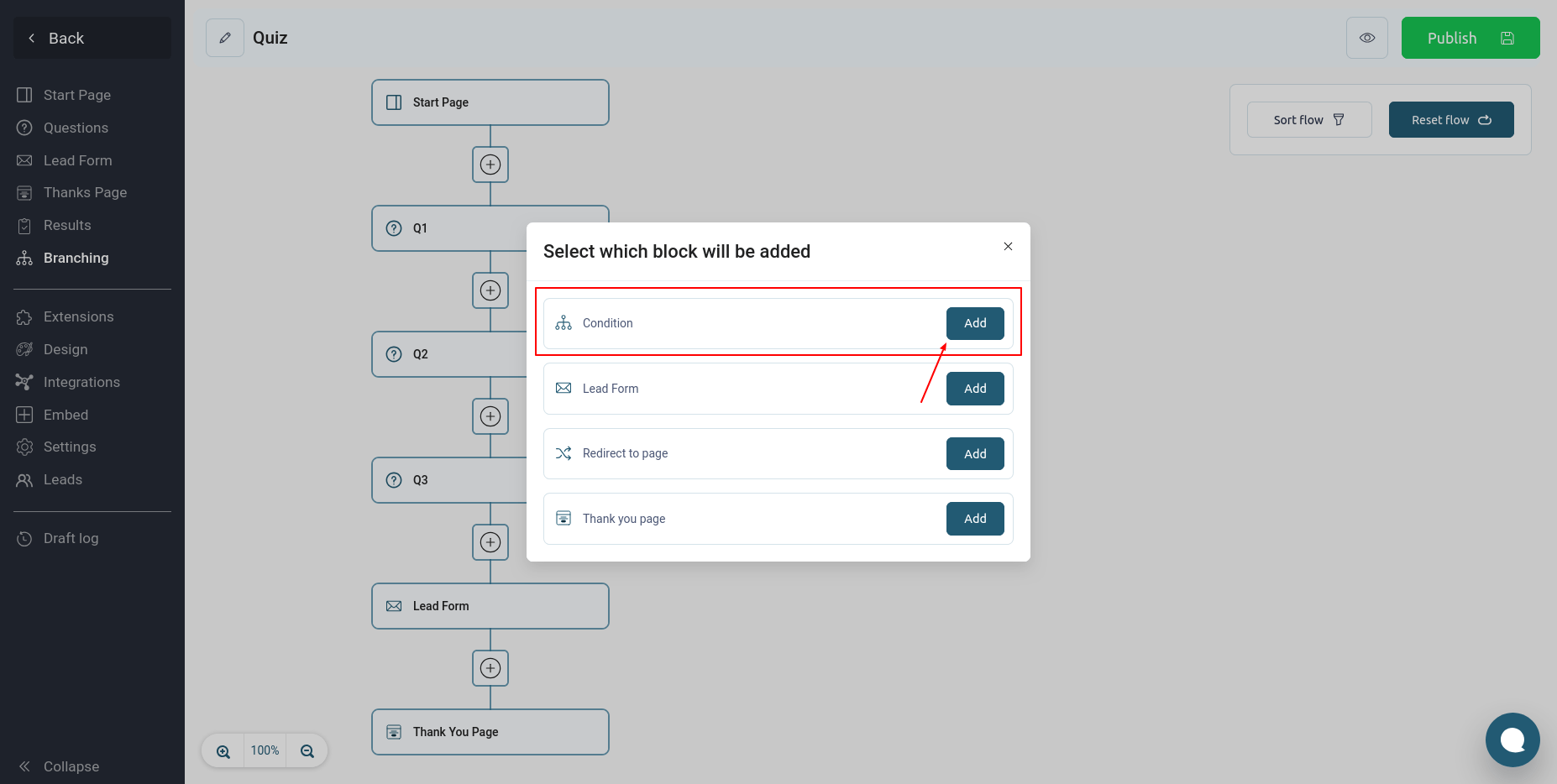Open the chat support bubble
The height and width of the screenshot is (784, 1557).
coord(1512,740)
